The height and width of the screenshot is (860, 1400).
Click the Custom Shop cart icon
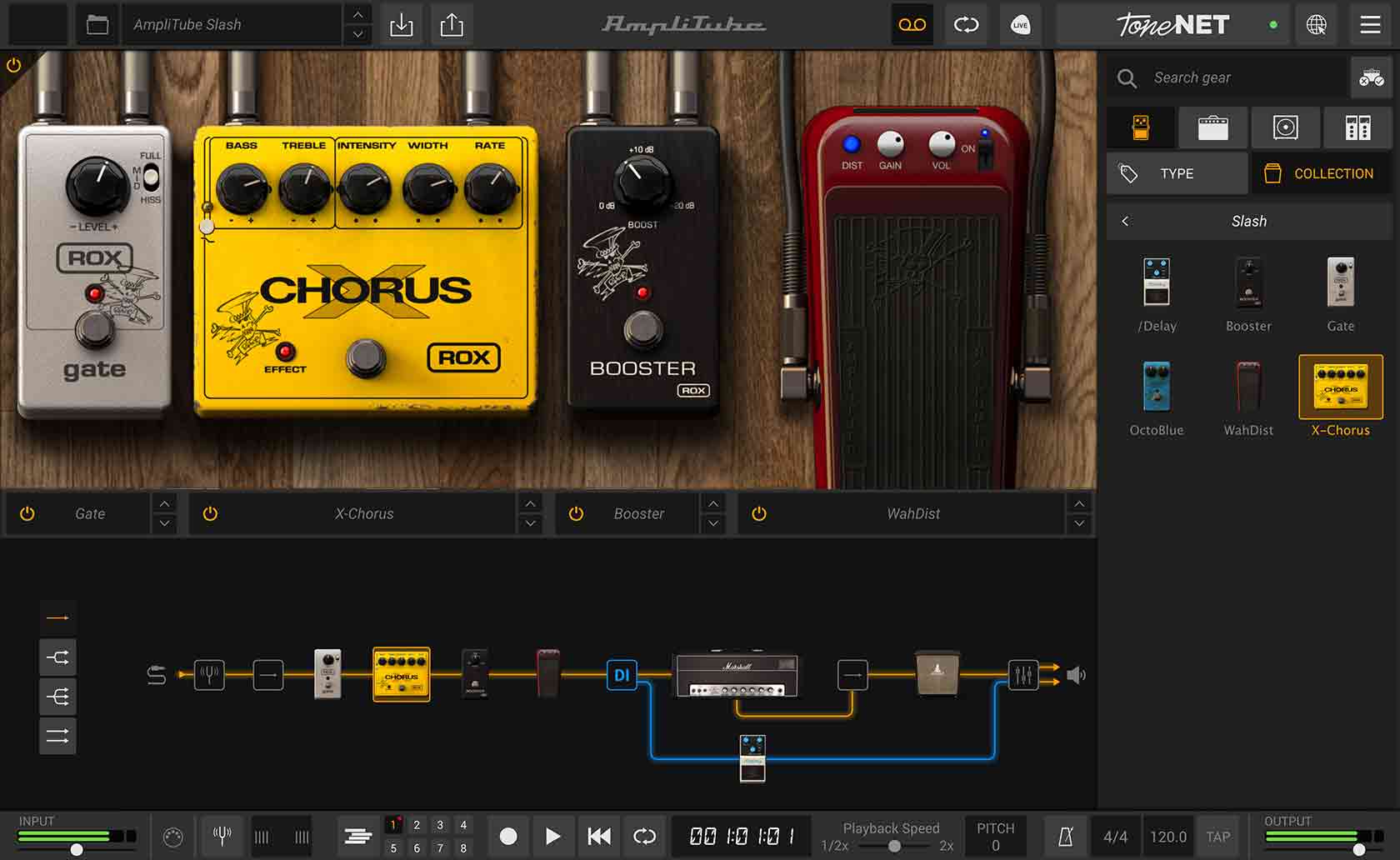point(1371,78)
